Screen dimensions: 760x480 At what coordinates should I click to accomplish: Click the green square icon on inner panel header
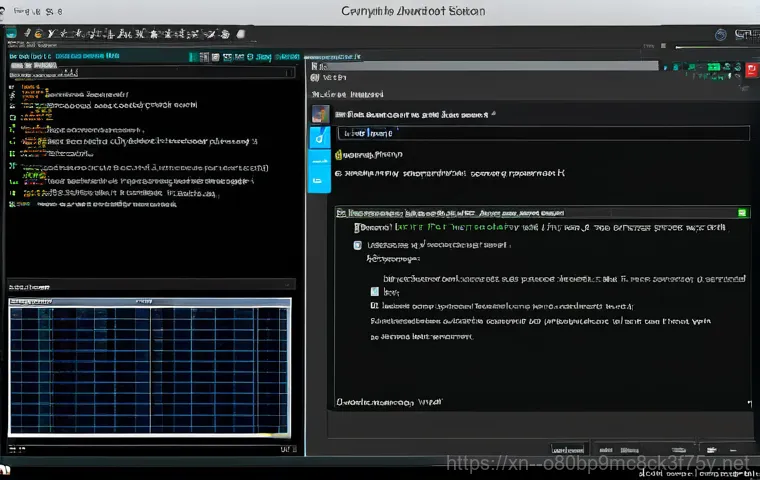[x=741, y=213]
